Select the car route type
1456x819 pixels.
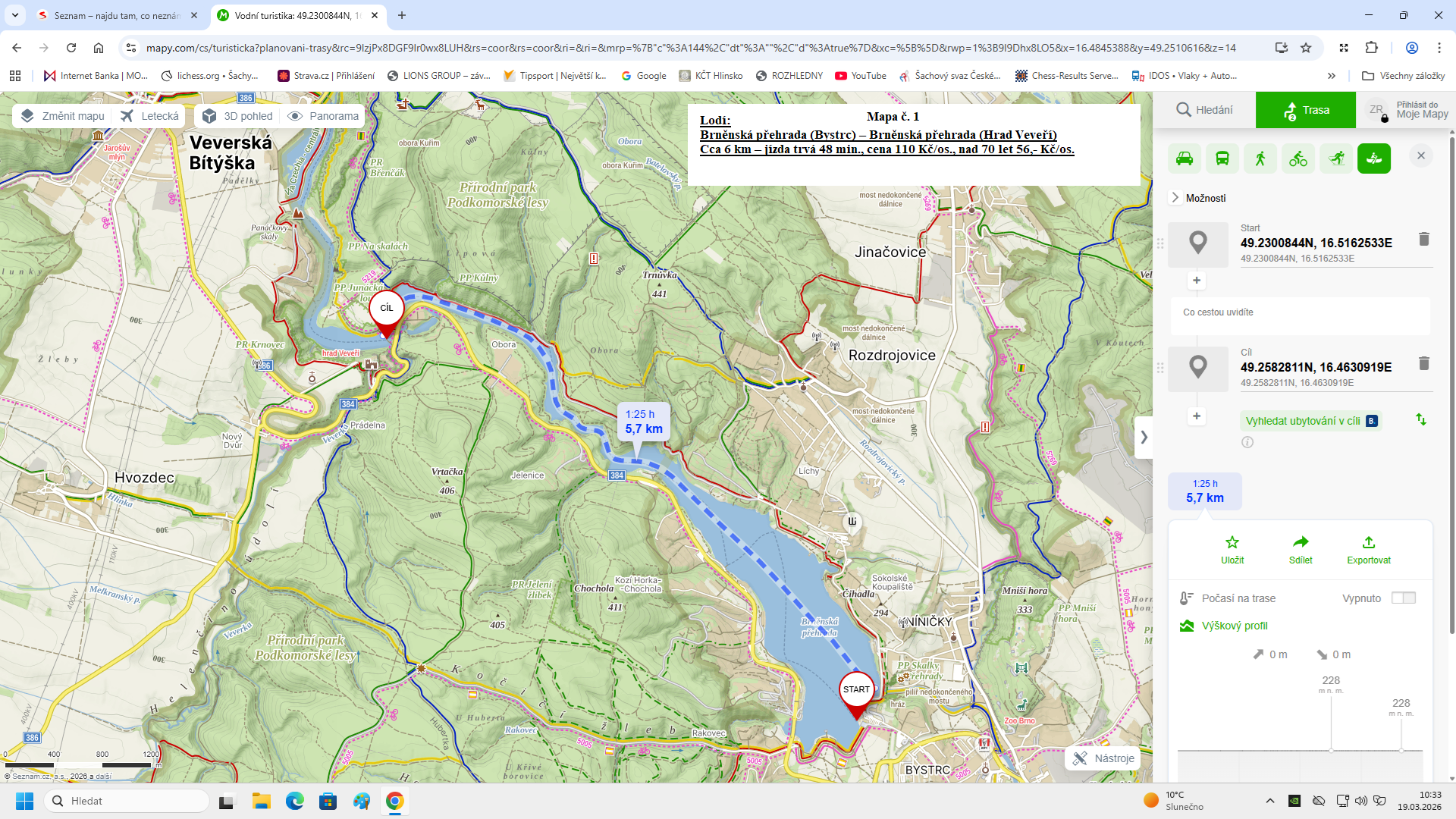pos(1185,158)
